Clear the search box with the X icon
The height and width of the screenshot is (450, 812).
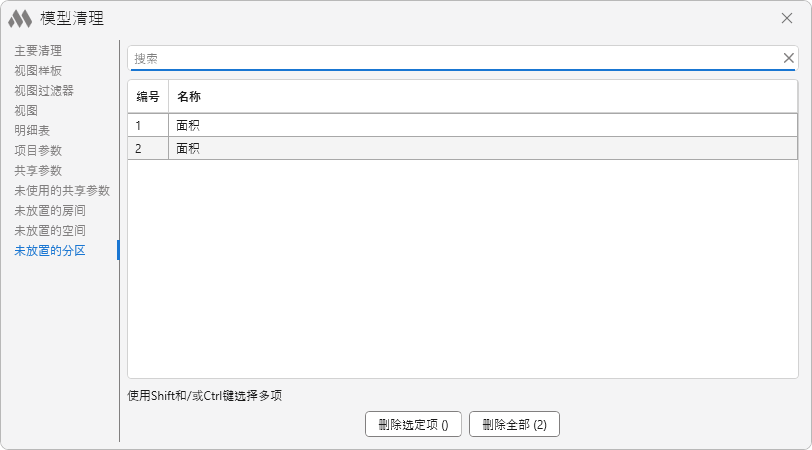point(788,58)
